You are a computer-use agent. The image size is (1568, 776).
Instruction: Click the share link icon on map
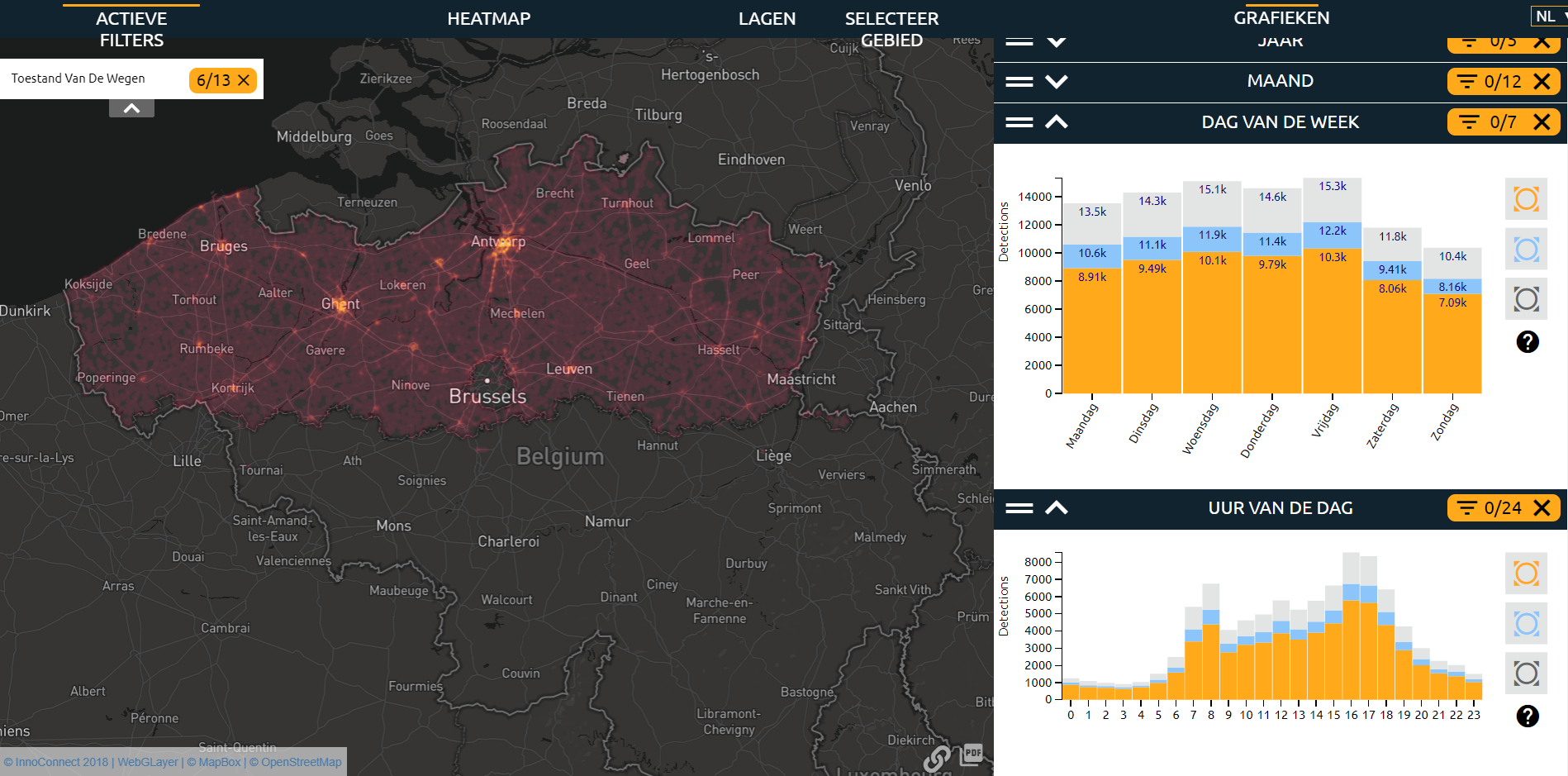coord(937,757)
